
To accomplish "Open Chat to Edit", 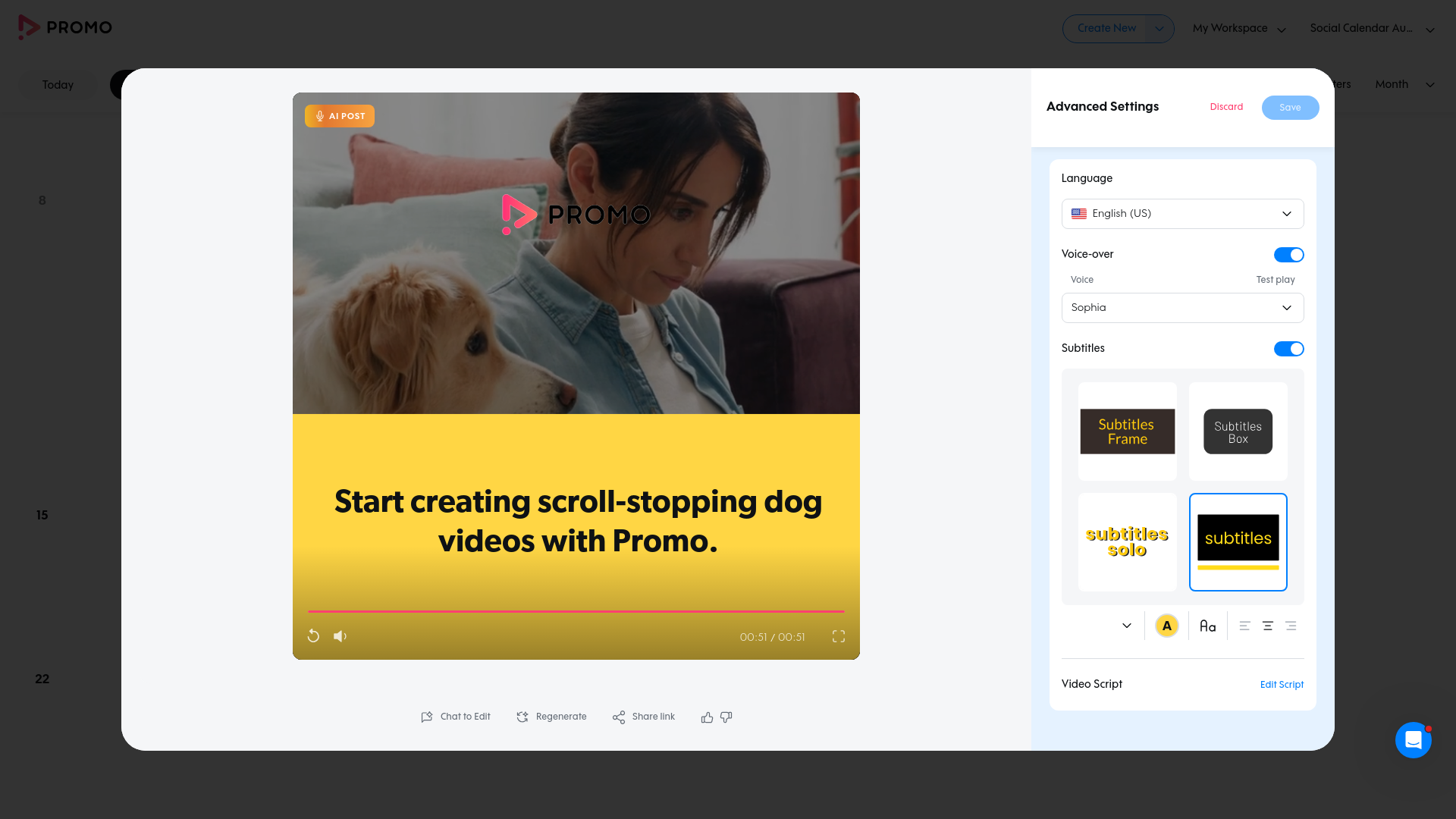I will point(456,717).
